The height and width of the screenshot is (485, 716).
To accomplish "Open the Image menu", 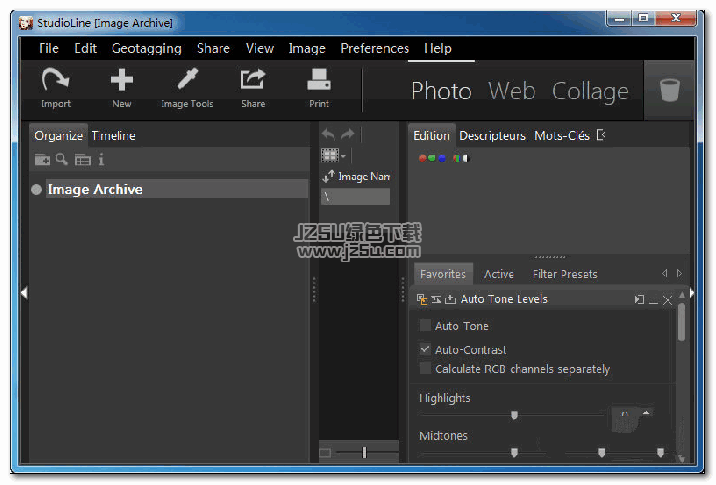I will (307, 48).
